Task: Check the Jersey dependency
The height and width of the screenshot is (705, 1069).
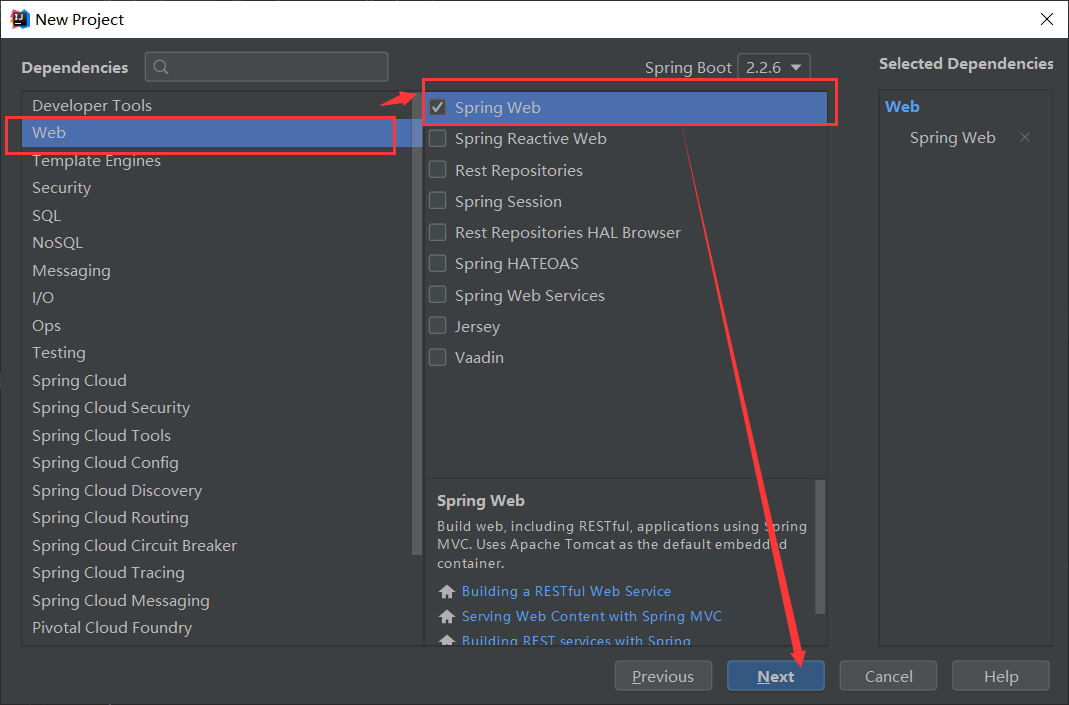Action: (x=437, y=325)
